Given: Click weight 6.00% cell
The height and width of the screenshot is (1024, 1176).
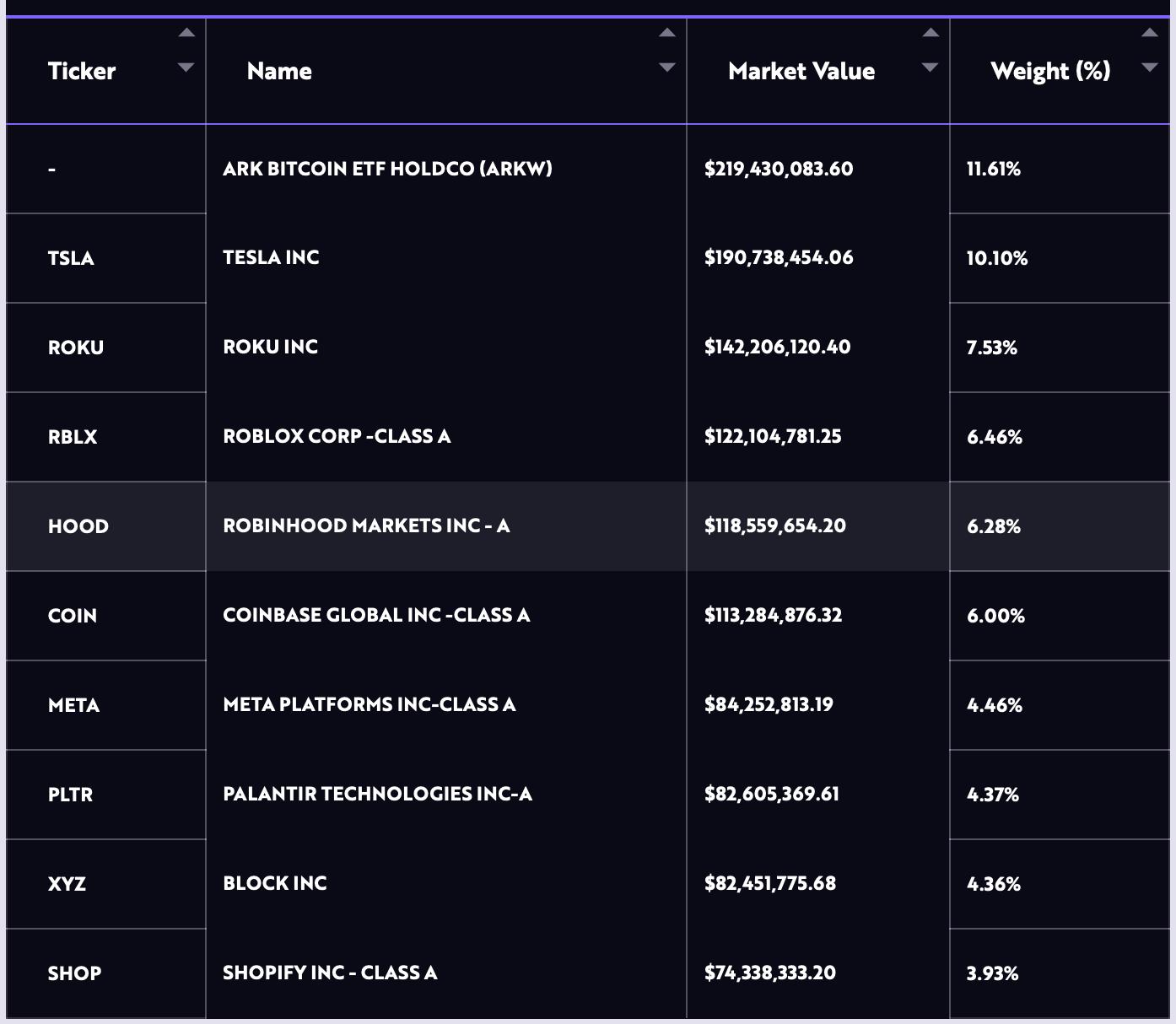Looking at the screenshot, I should click(1060, 616).
